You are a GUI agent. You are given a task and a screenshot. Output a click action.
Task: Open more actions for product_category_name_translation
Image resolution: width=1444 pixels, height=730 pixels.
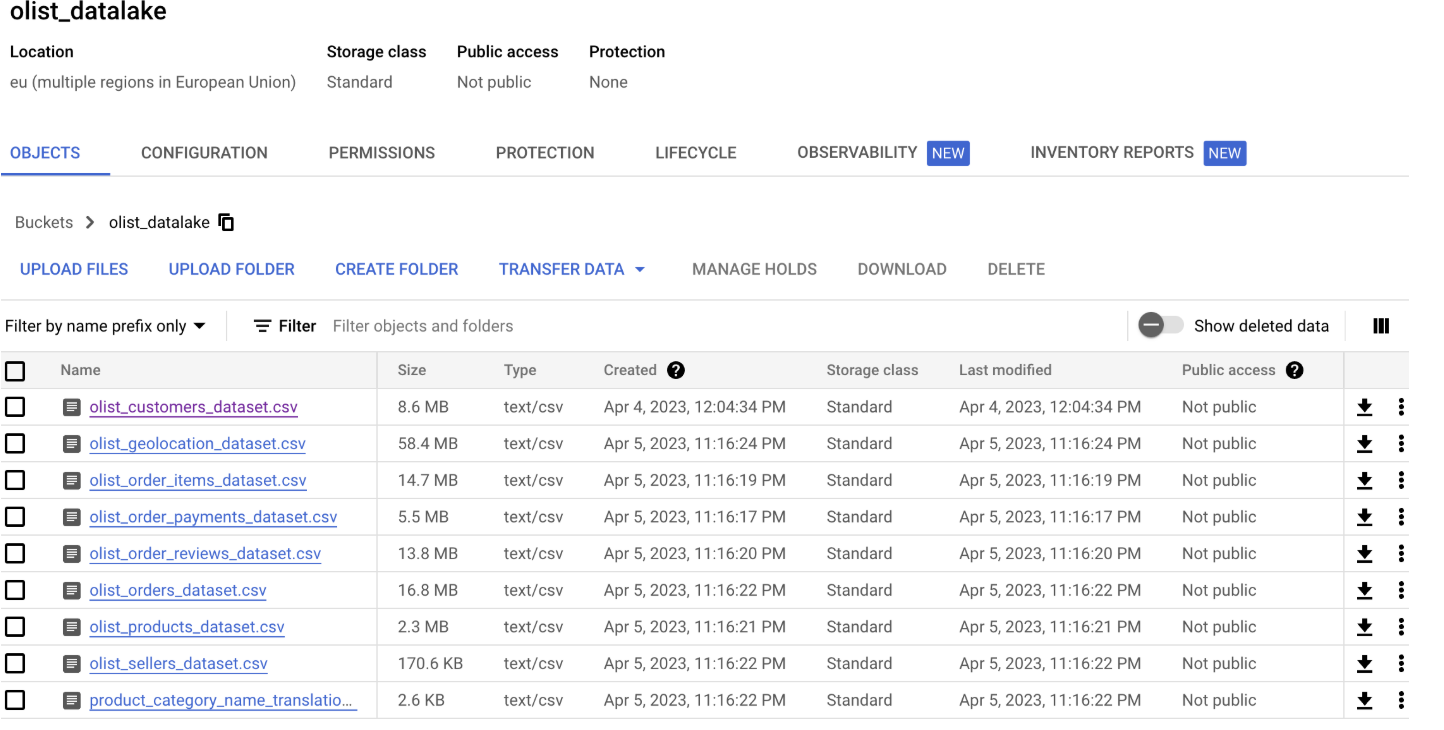[x=1401, y=700]
